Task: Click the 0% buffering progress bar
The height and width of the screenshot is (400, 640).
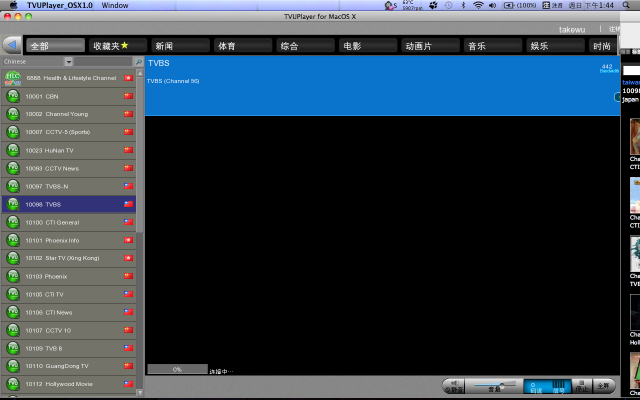Action: (178, 369)
